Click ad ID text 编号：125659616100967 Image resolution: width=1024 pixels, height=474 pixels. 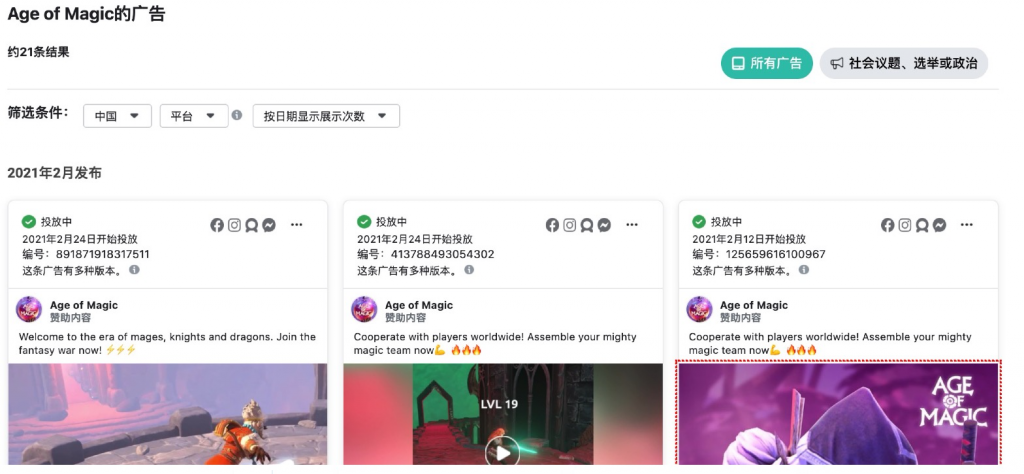(x=759, y=255)
